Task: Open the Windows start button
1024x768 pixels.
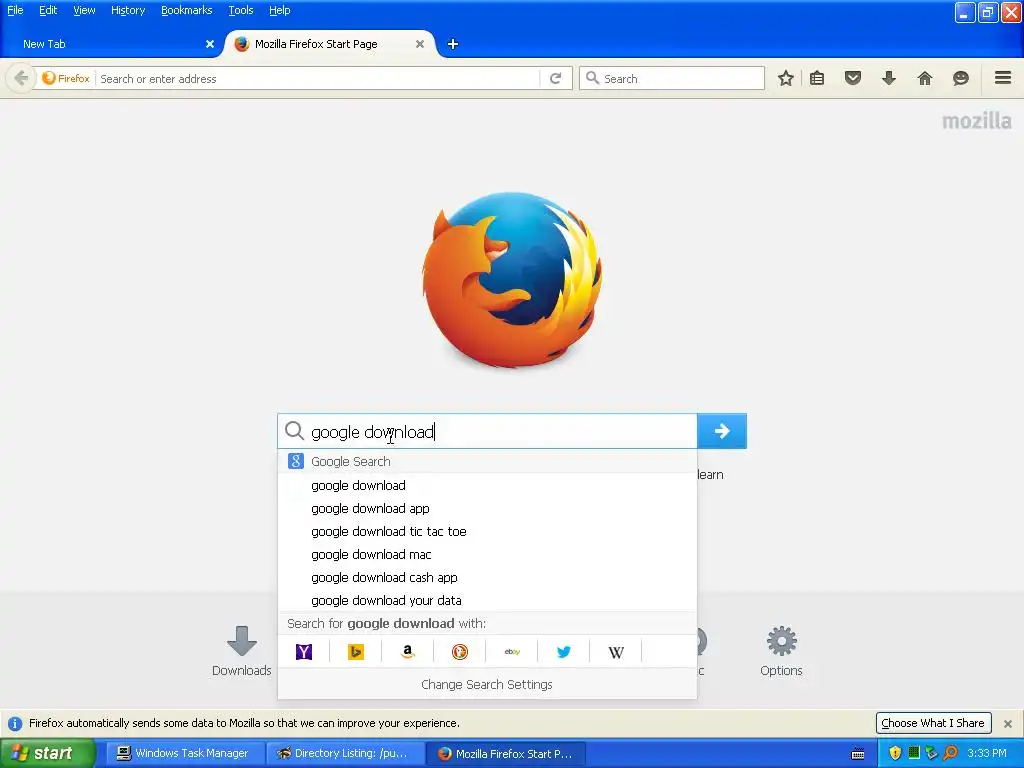Action: coord(48,754)
